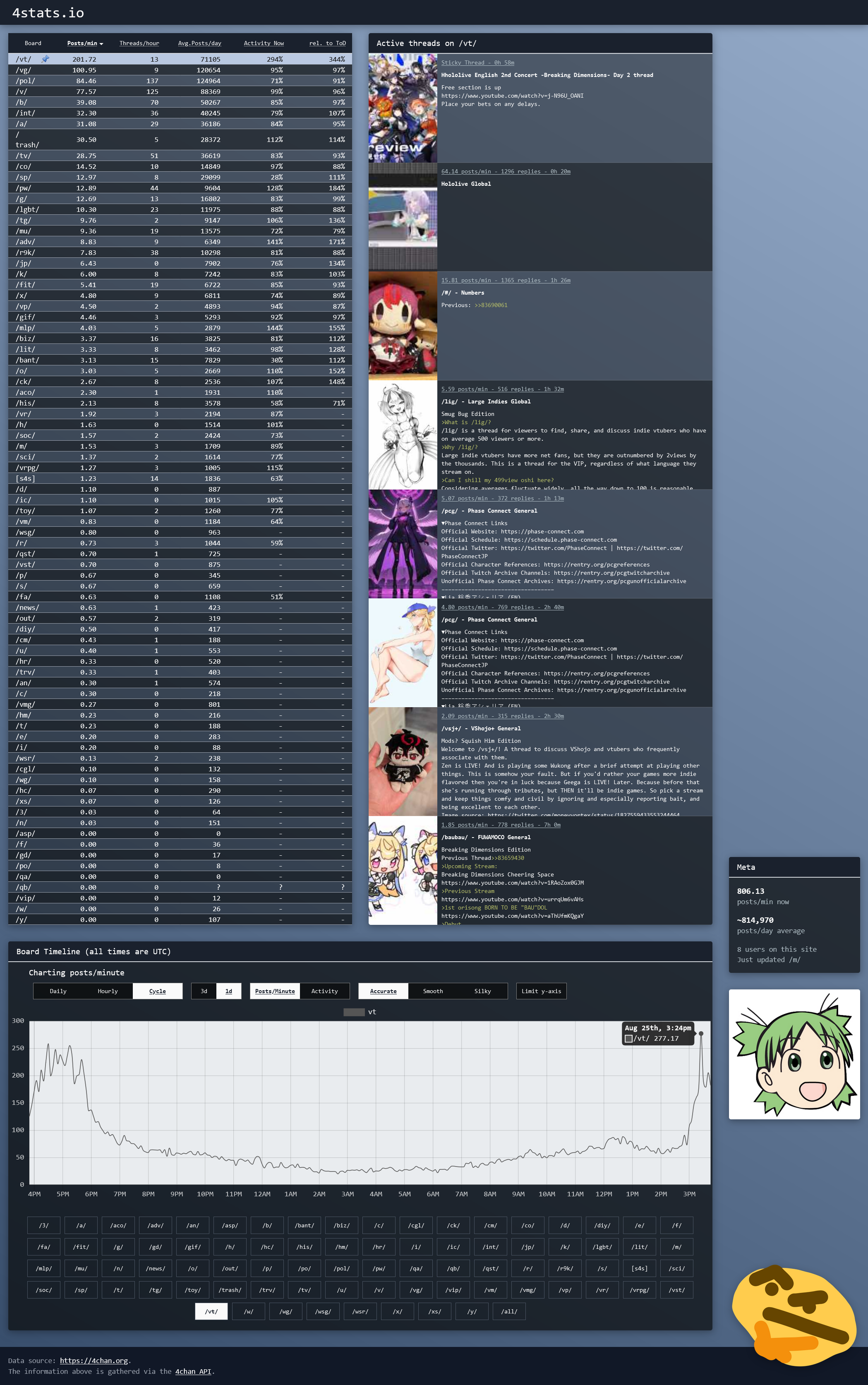The width and height of the screenshot is (868, 1385).
Task: Click the green-haired Yotsuba mascot image
Action: pyautogui.click(x=794, y=1054)
